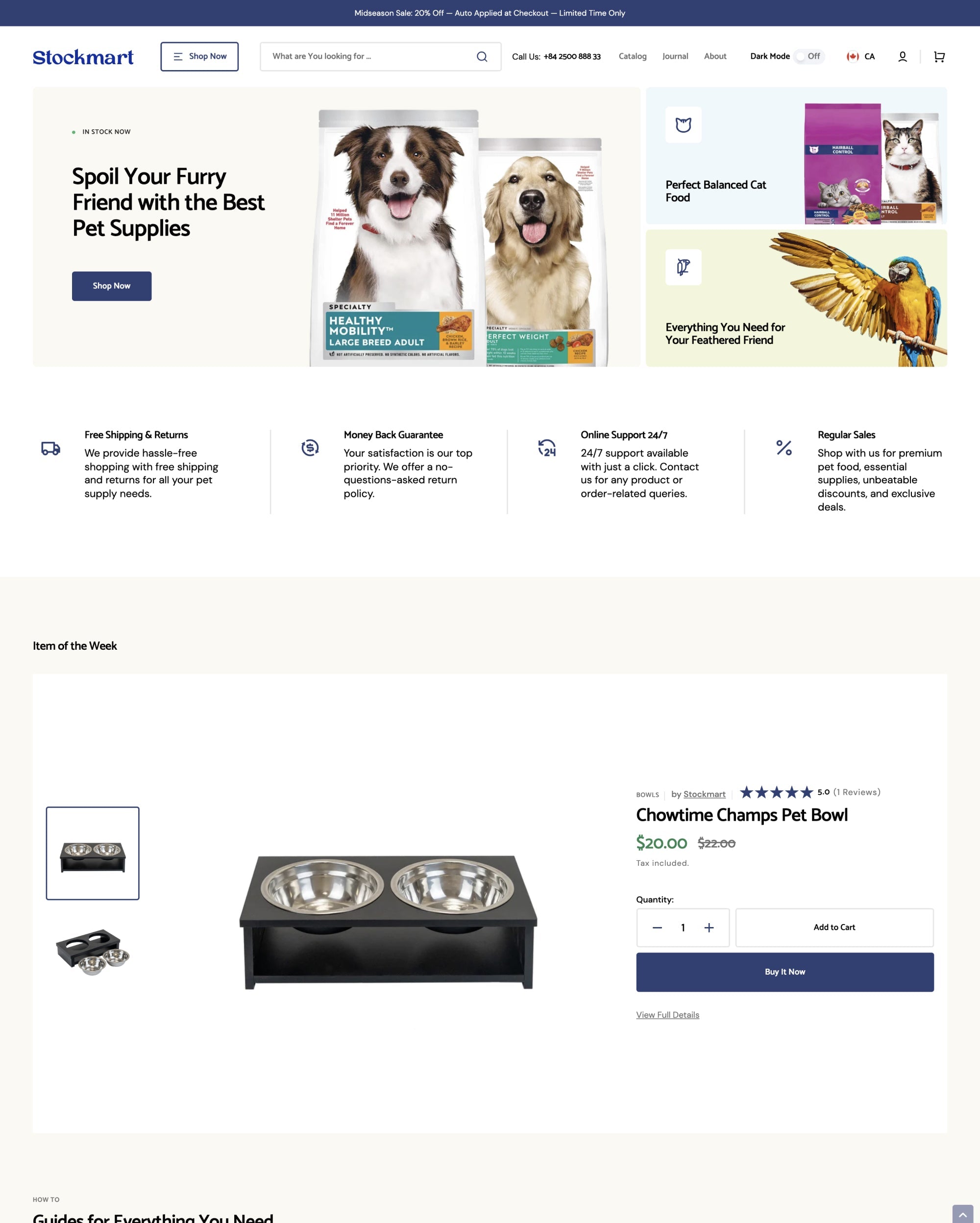Expand the Journal navigation menu
This screenshot has height=1223, width=980.
(x=675, y=56)
